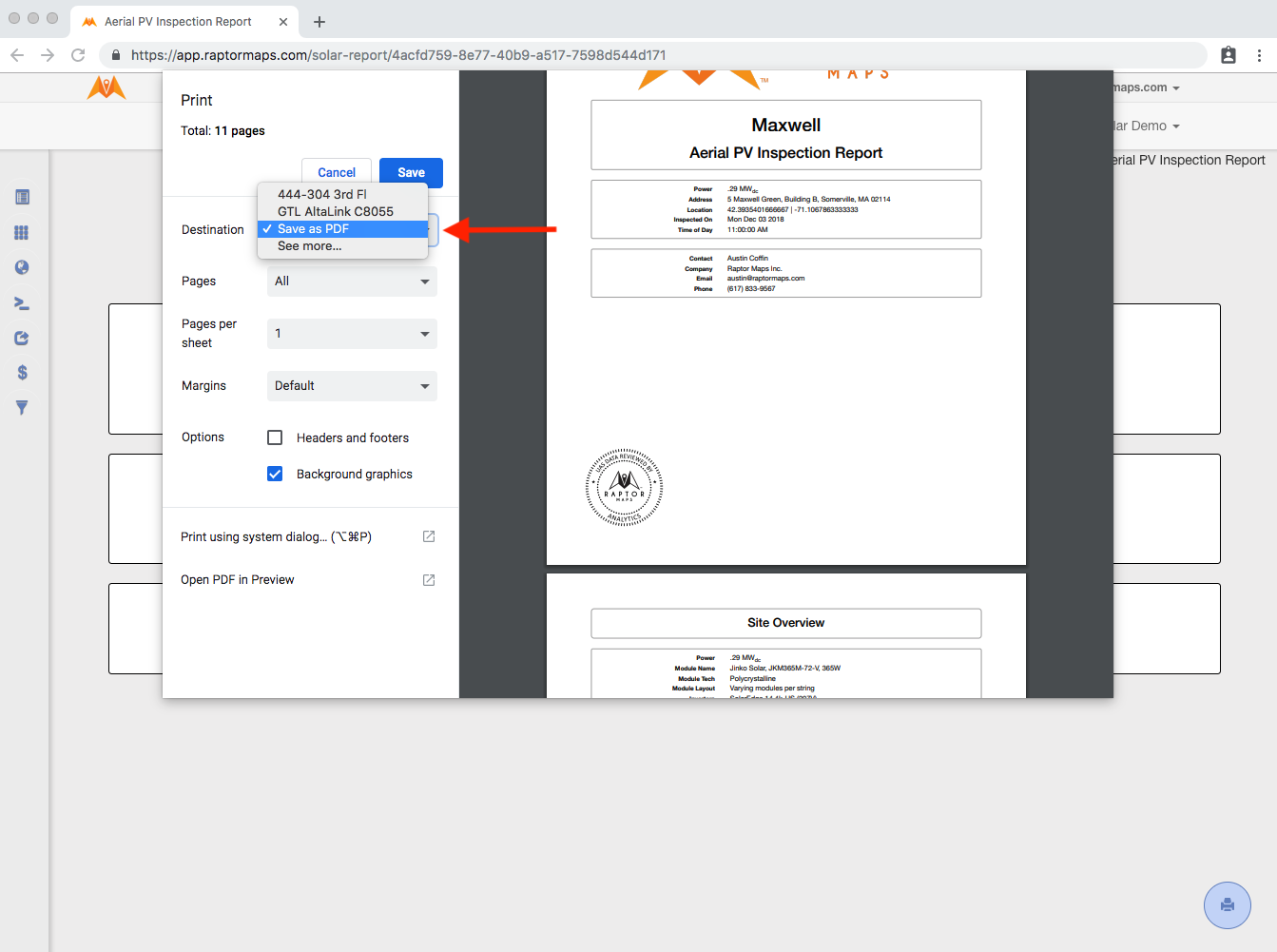
Task: Click the blue Save button
Action: click(x=411, y=172)
